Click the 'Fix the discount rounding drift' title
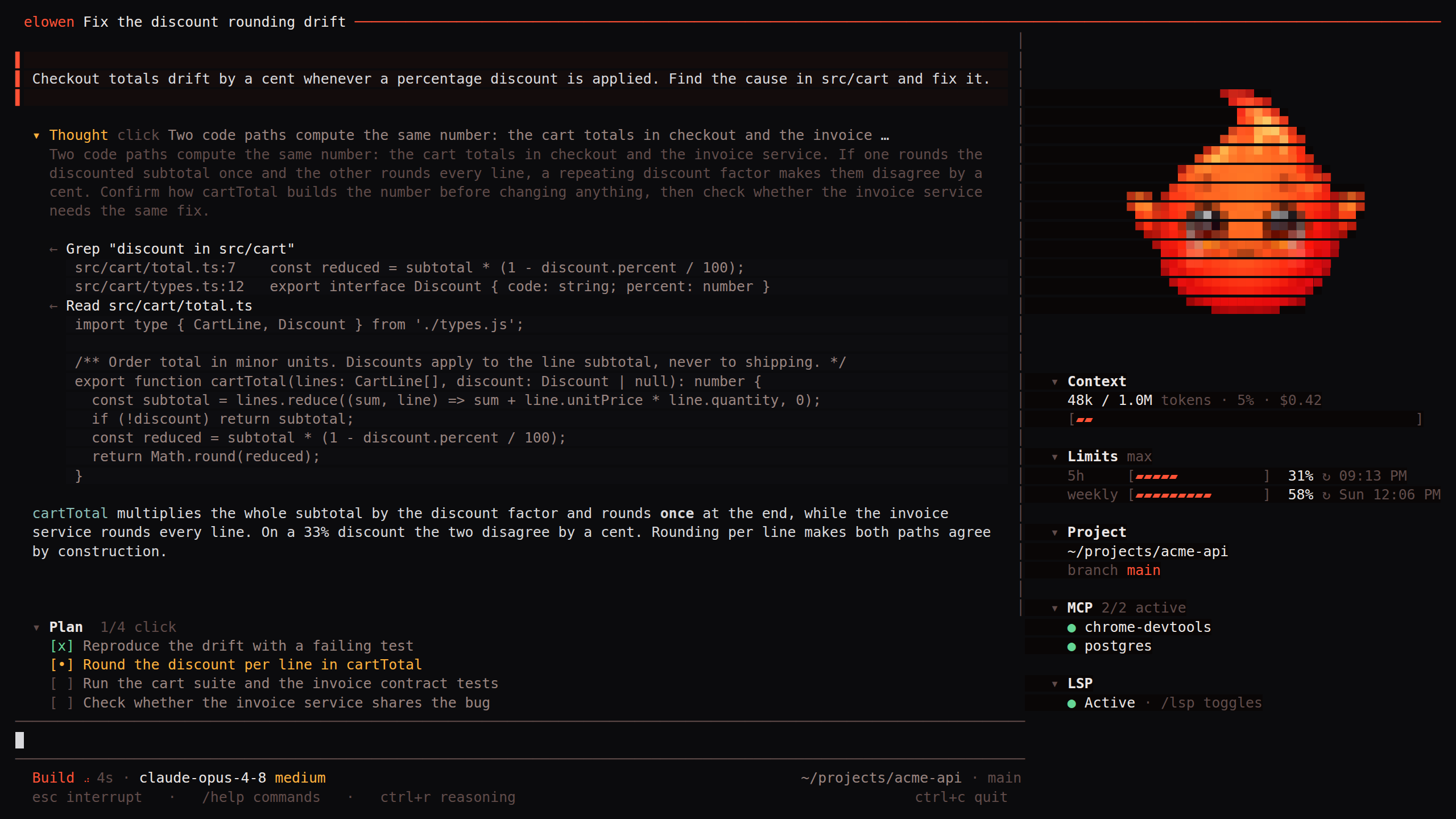Screen dimensions: 1456x819 (214, 22)
